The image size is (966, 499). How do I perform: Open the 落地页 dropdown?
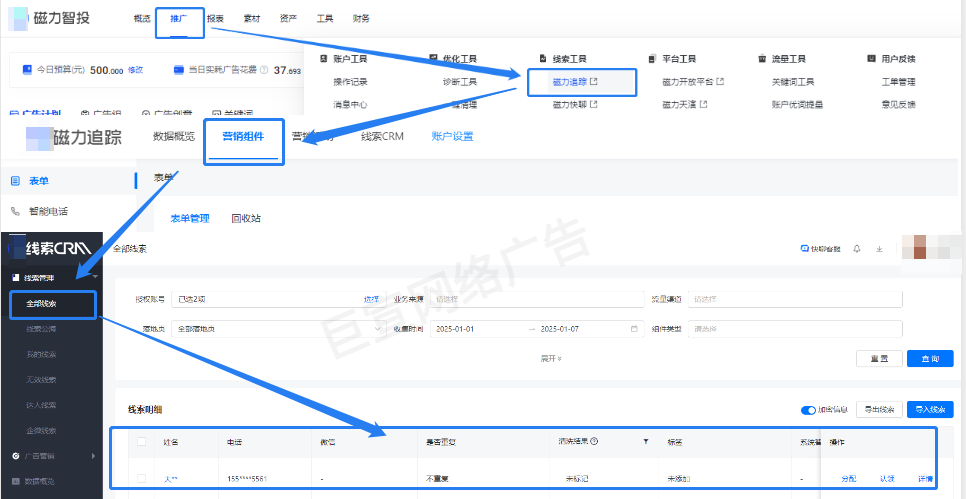[x=278, y=329]
